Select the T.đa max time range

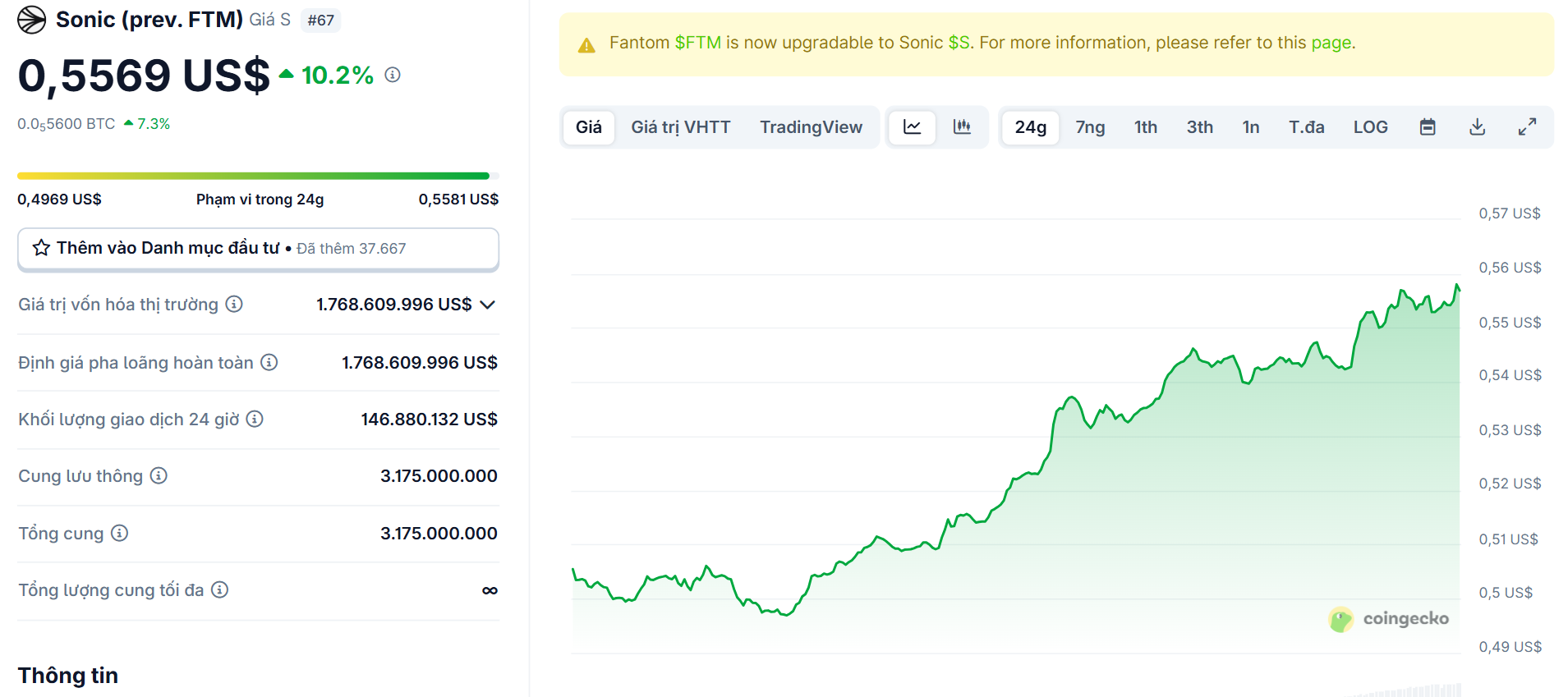(x=1307, y=127)
